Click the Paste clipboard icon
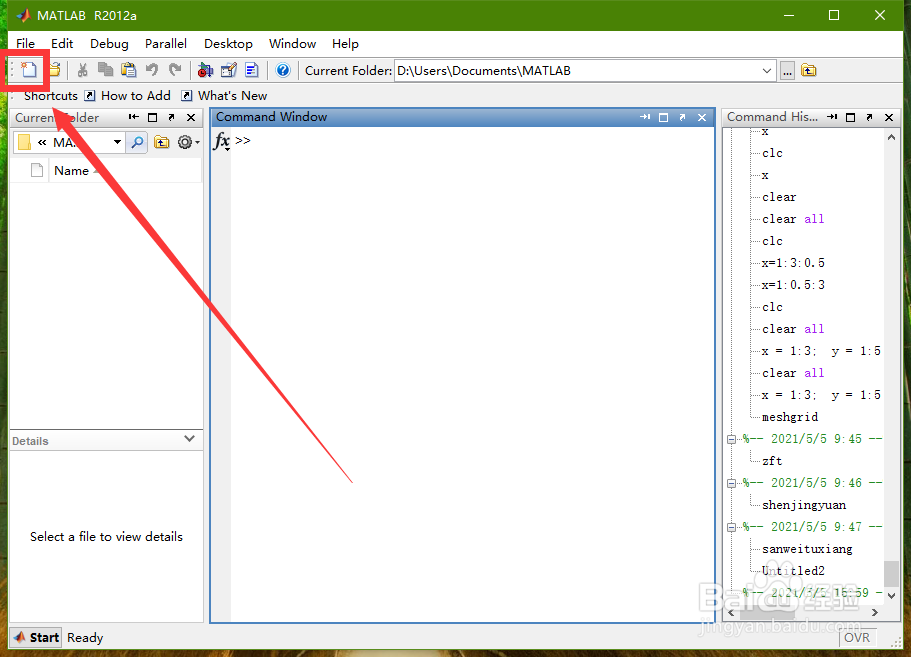 (128, 70)
